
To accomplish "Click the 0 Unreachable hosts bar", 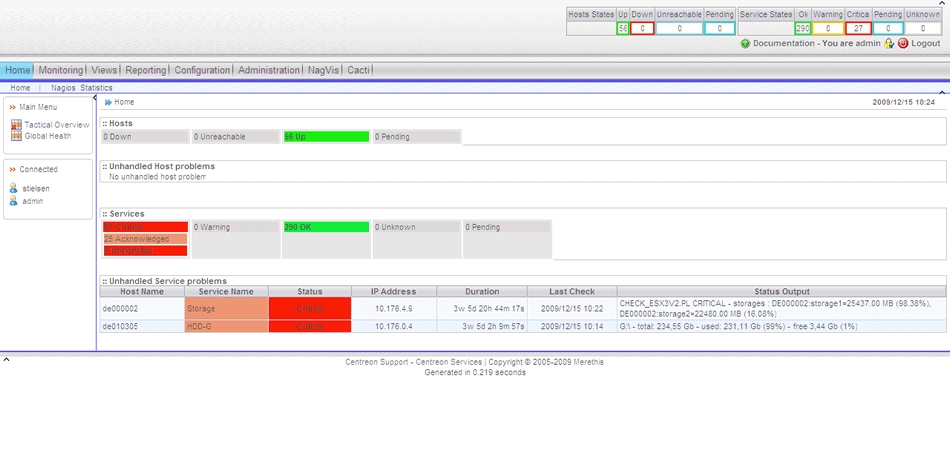I will pos(236,137).
